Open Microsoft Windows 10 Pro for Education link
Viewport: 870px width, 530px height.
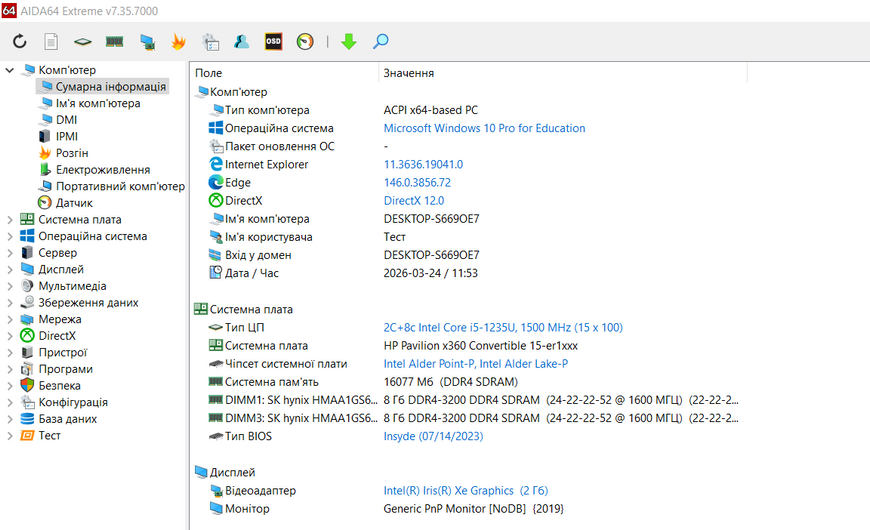tap(484, 128)
